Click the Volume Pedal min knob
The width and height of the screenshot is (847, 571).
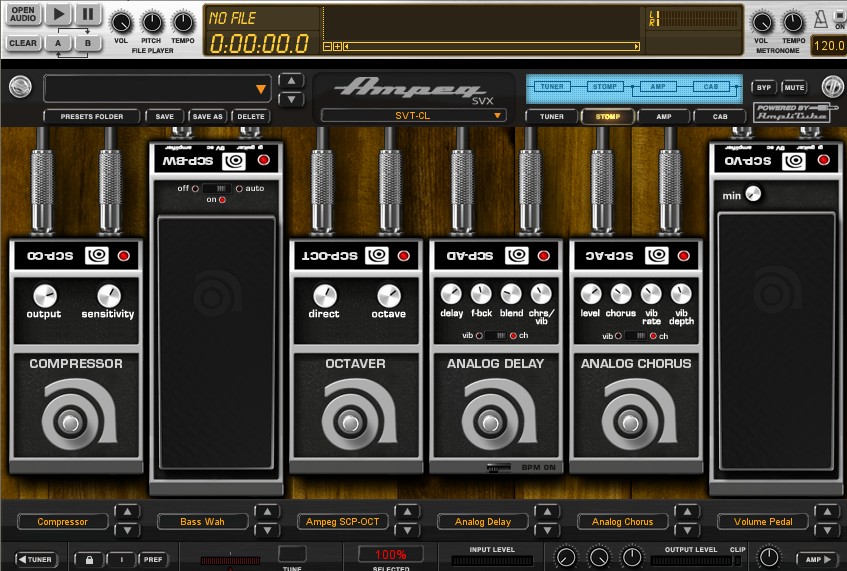[x=753, y=193]
